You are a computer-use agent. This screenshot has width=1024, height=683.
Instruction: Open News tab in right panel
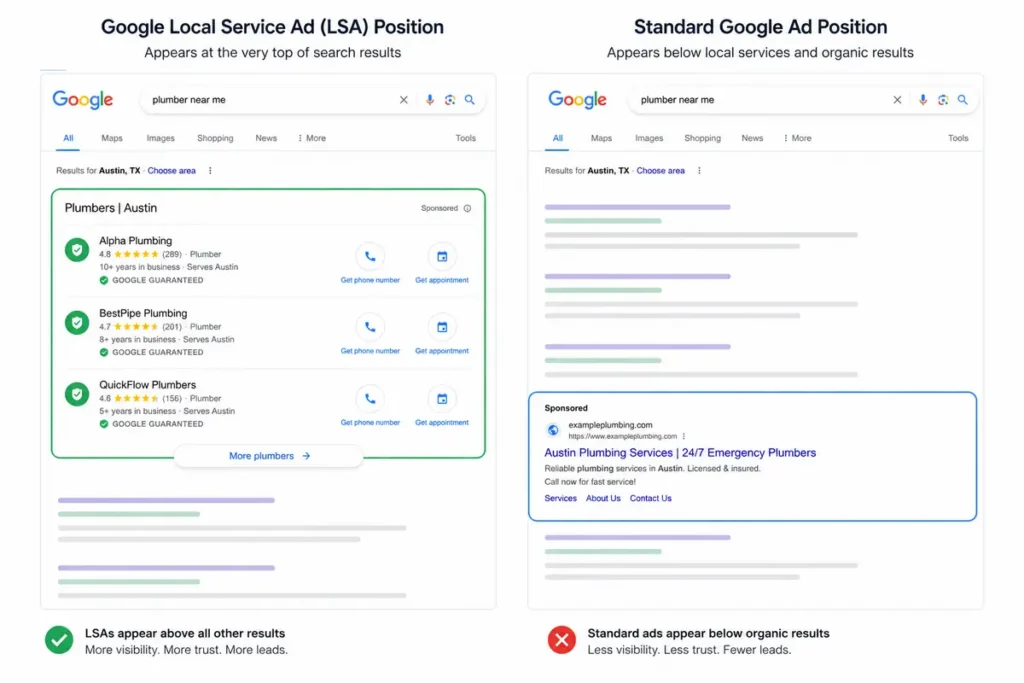(x=752, y=138)
